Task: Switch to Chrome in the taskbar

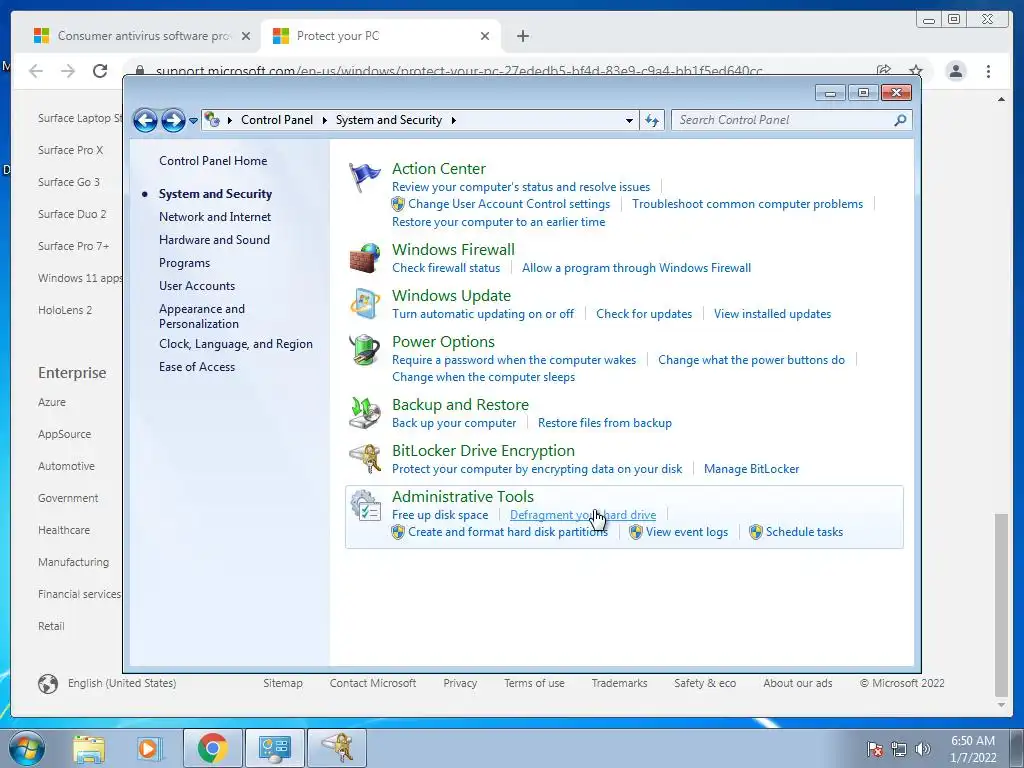Action: tap(212, 748)
